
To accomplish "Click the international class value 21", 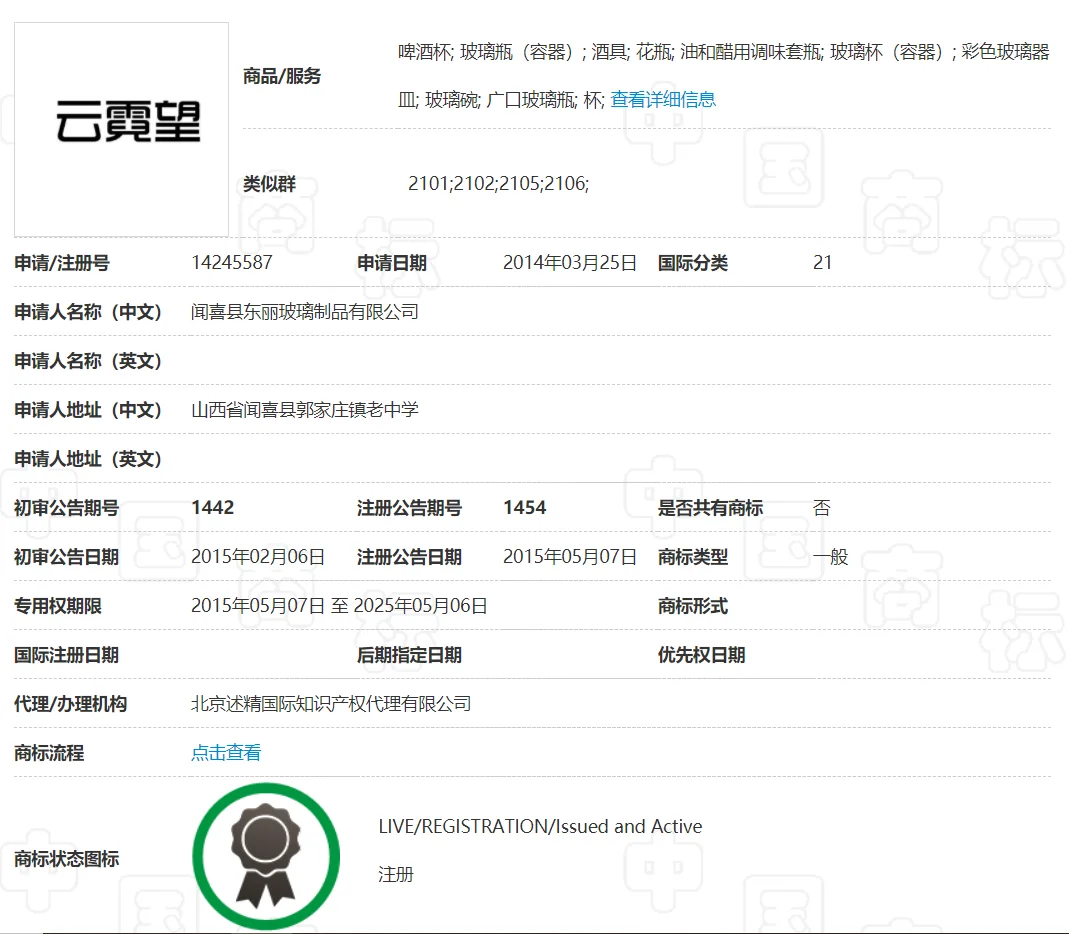I will [x=822, y=262].
